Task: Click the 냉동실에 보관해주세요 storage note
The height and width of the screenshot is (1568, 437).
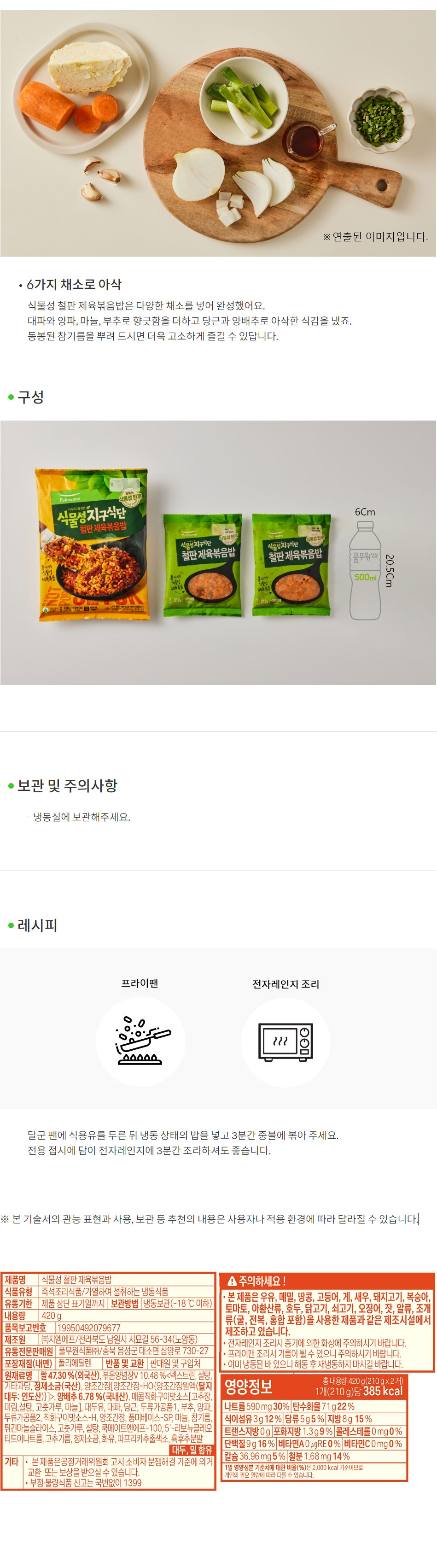Action: (x=79, y=817)
